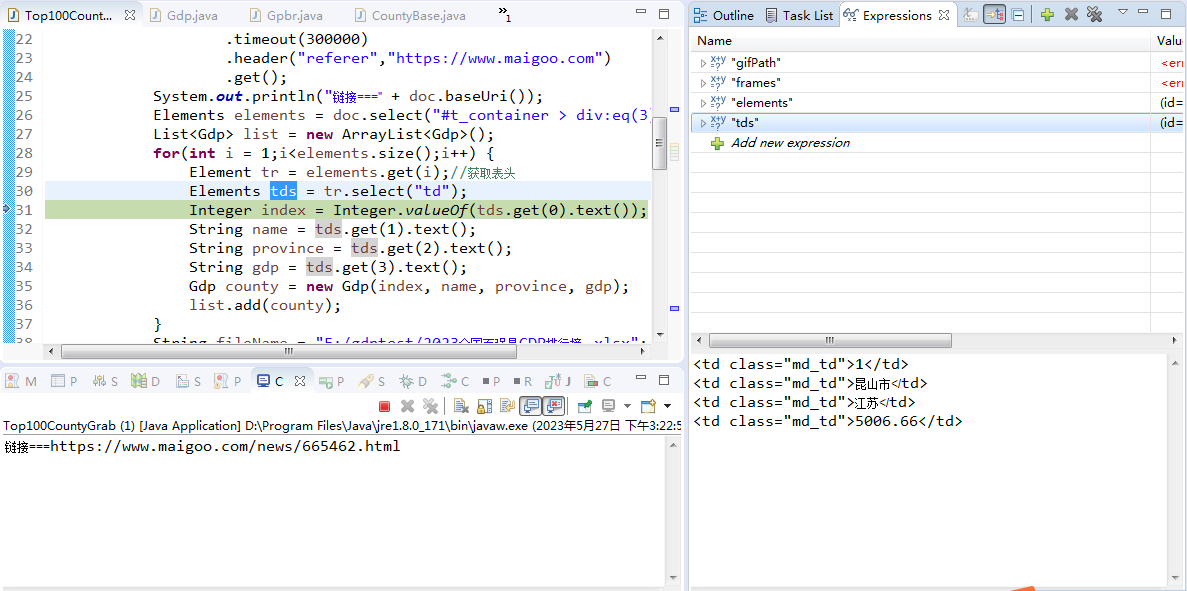Toggle Show Type Names in Expressions toolbar

pos(971,14)
